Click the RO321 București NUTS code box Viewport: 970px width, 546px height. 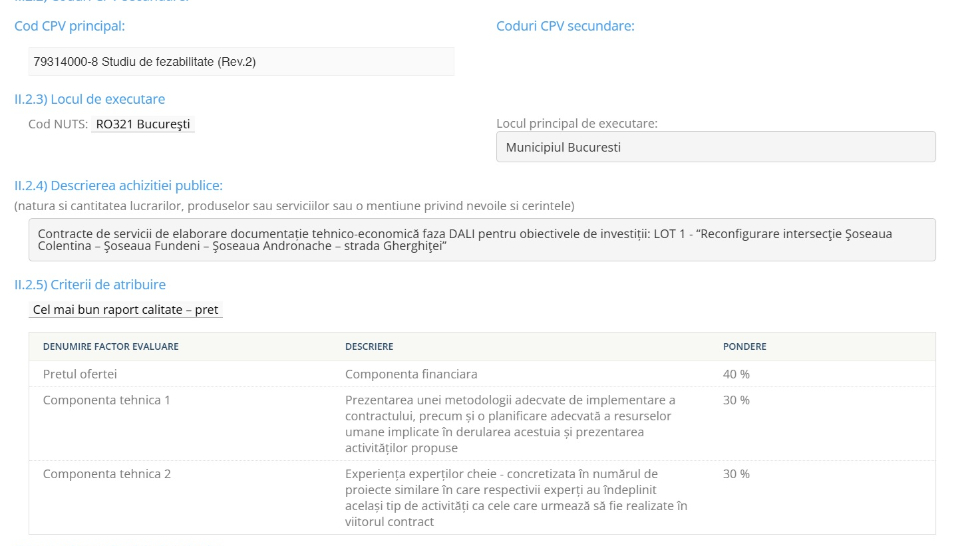point(143,124)
